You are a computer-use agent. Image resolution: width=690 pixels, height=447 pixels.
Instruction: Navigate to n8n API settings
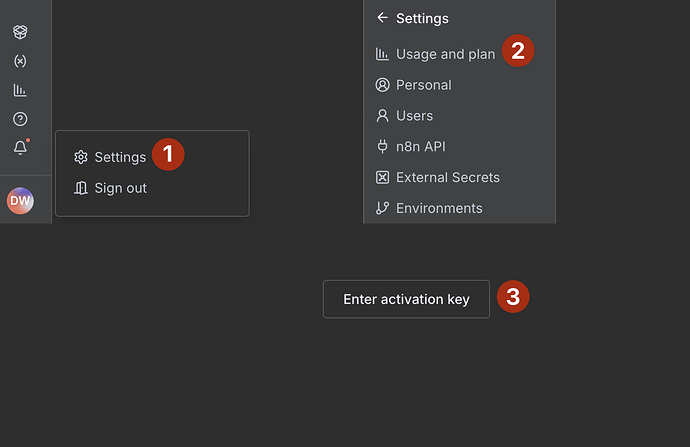coord(420,147)
